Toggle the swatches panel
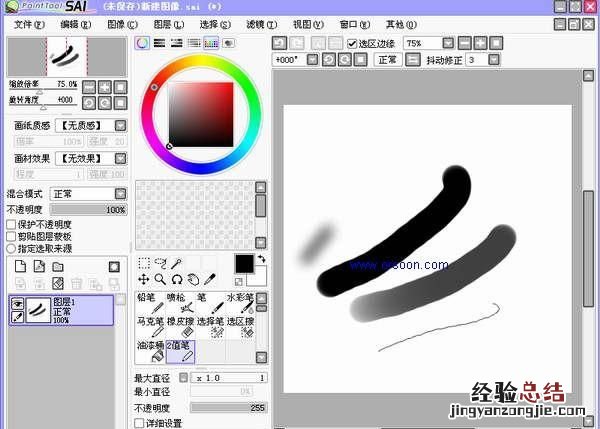 (x=211, y=43)
